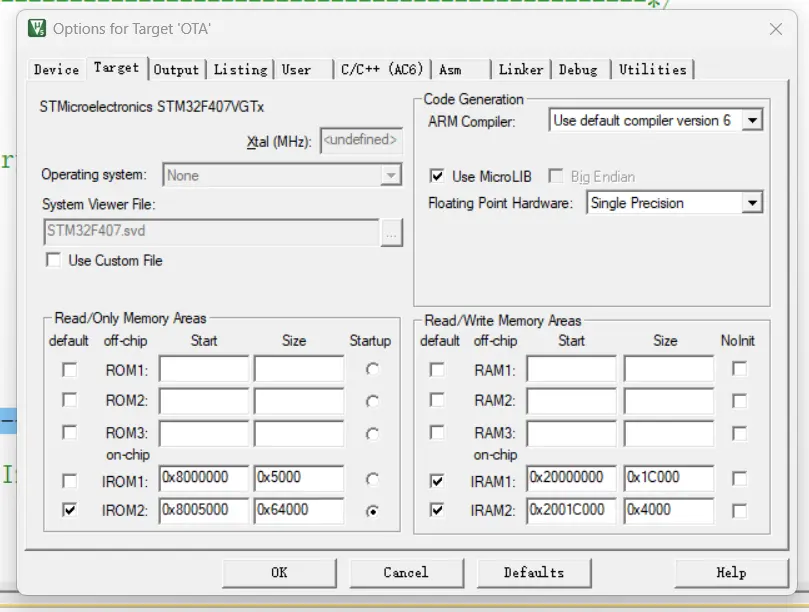Check the RAM1 default checkbox

click(x=437, y=369)
